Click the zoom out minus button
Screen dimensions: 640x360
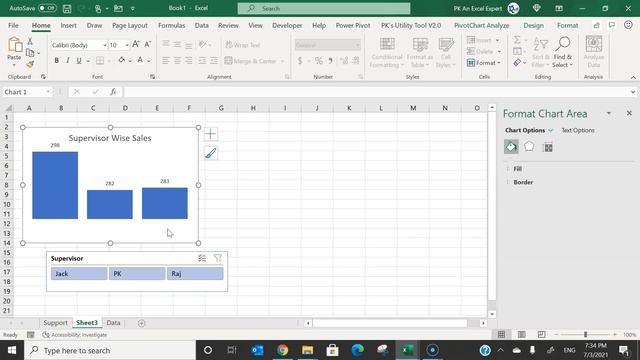pyautogui.click(x=556, y=335)
